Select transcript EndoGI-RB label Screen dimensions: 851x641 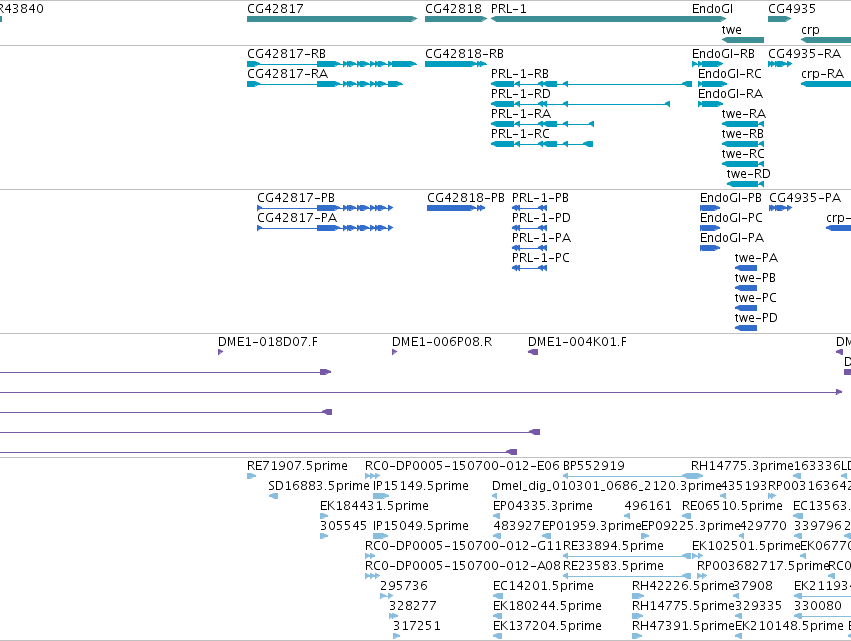click(723, 54)
